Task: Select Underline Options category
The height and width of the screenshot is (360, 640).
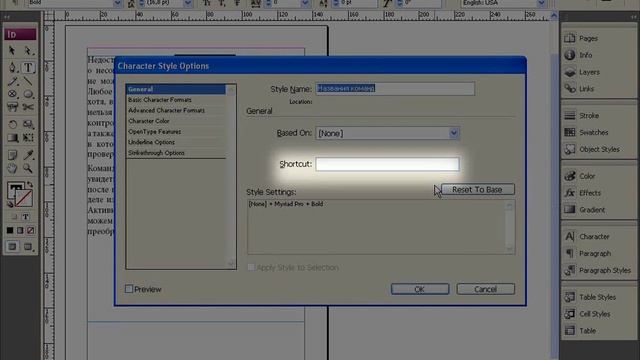Action: (x=176, y=142)
